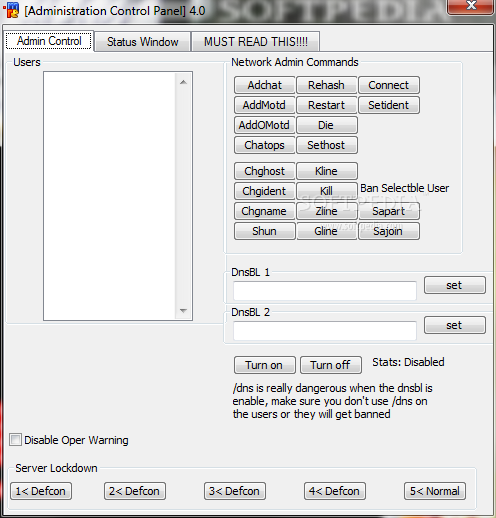Viewport: 496px width, 518px height.
Task: Open the Status Window tab
Action: click(x=142, y=42)
